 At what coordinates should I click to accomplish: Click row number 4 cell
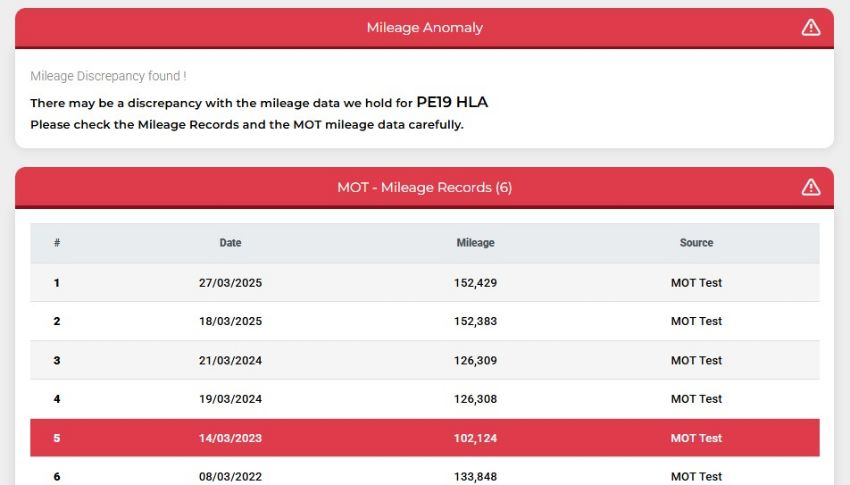tap(57, 399)
